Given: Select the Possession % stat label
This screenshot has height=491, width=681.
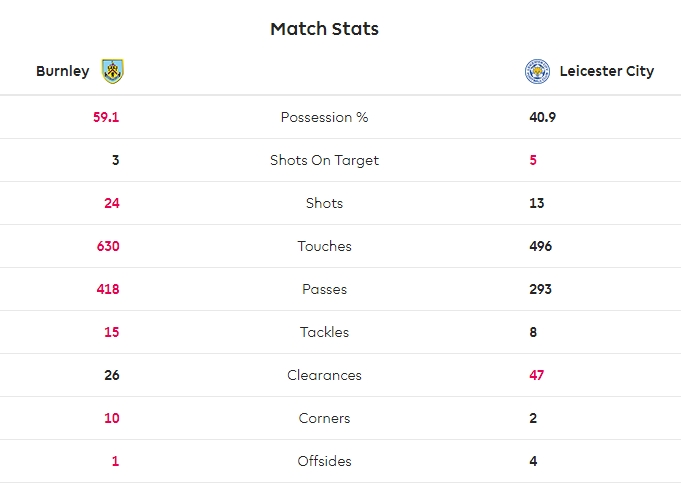Looking at the screenshot, I should pyautogui.click(x=324, y=117).
